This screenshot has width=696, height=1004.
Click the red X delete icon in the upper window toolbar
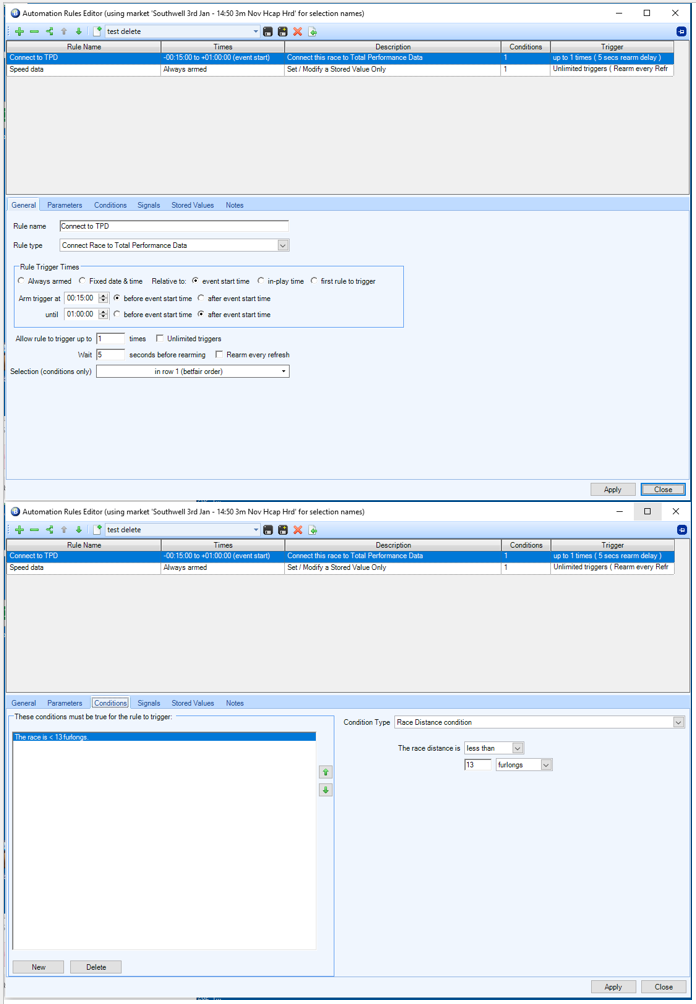298,32
